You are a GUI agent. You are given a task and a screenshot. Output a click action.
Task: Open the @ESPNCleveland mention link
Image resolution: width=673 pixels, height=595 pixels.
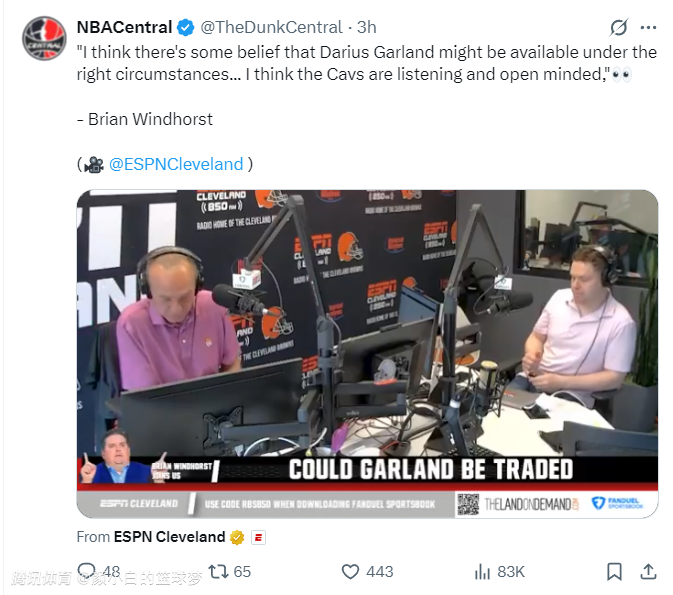[176, 164]
